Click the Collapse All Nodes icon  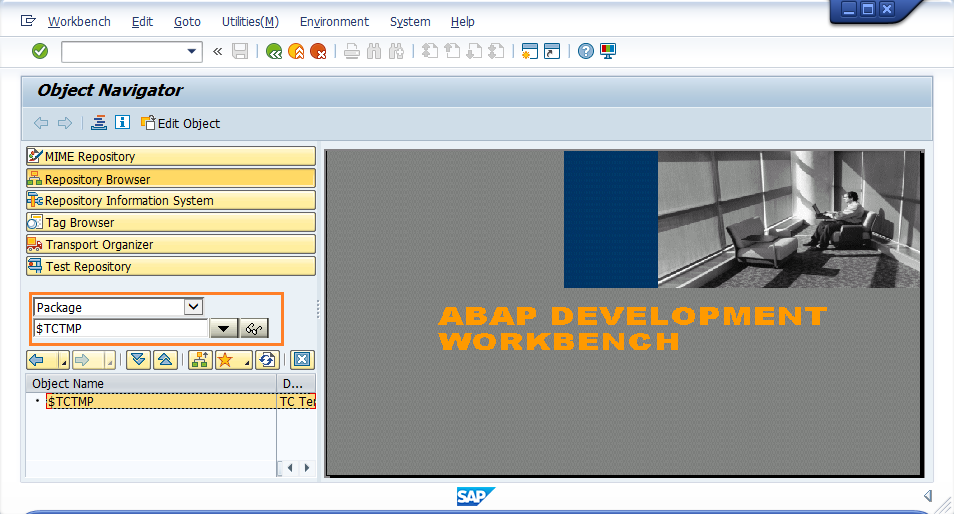point(165,360)
